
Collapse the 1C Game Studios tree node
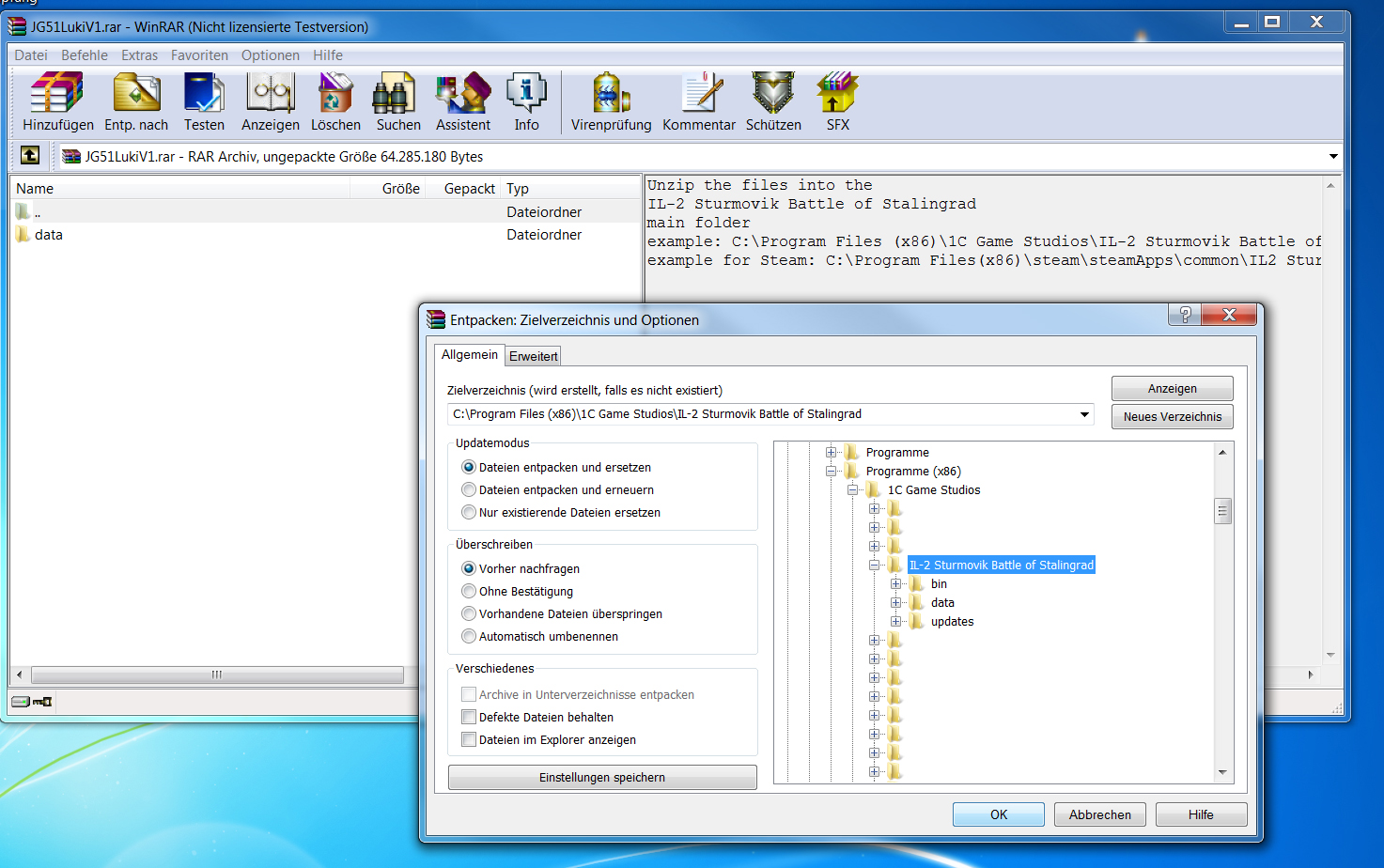click(x=852, y=489)
